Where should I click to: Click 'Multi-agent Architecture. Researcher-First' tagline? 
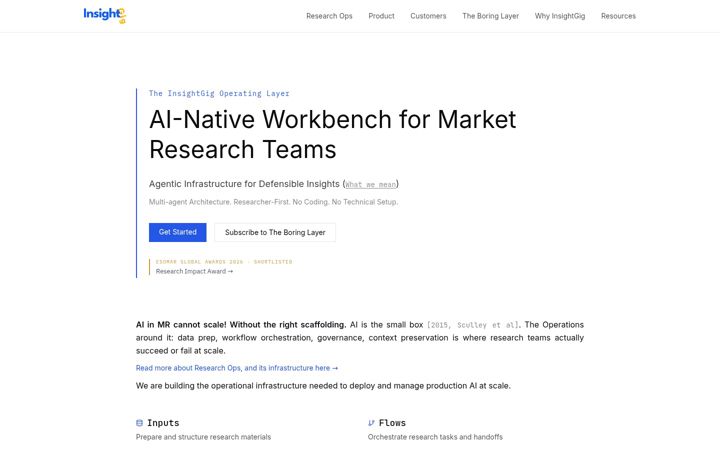click(273, 202)
